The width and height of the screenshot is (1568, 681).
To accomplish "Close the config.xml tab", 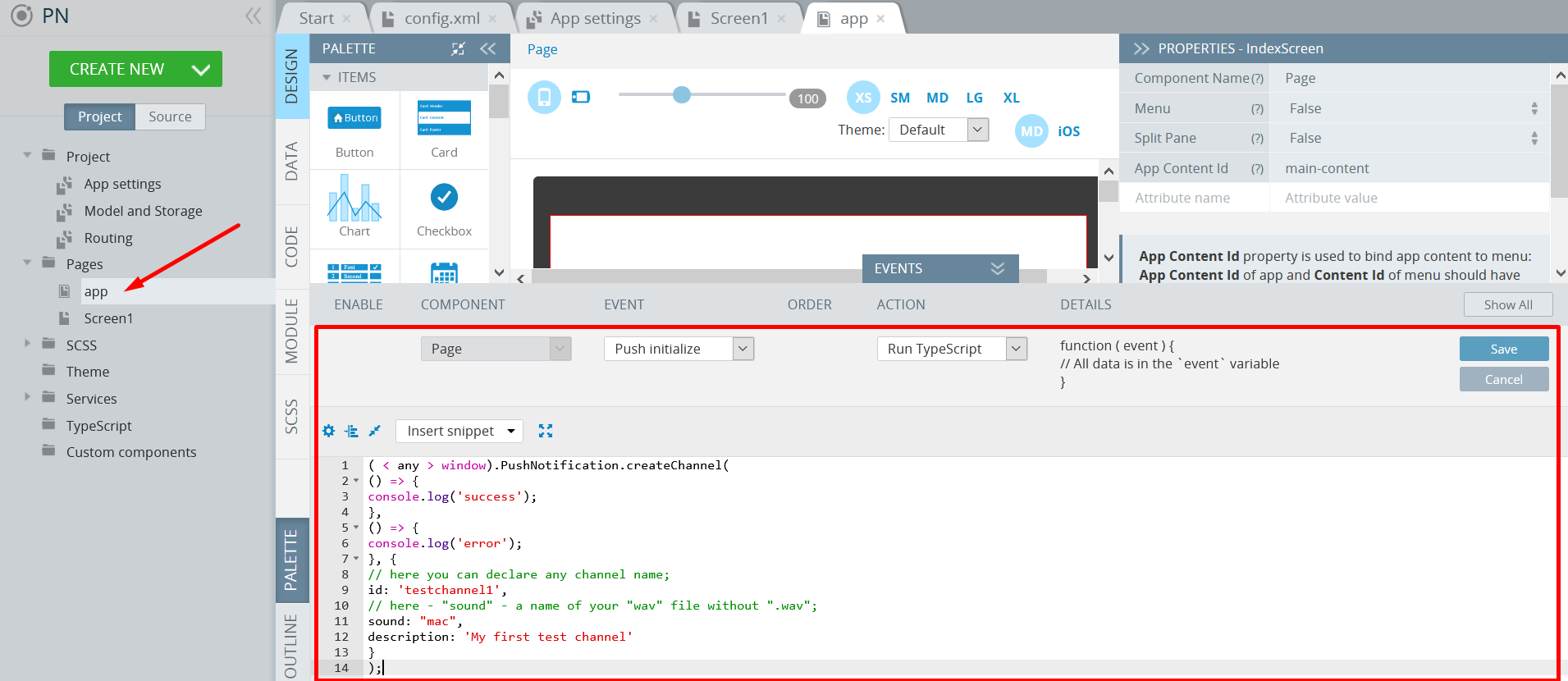I will tap(492, 18).
